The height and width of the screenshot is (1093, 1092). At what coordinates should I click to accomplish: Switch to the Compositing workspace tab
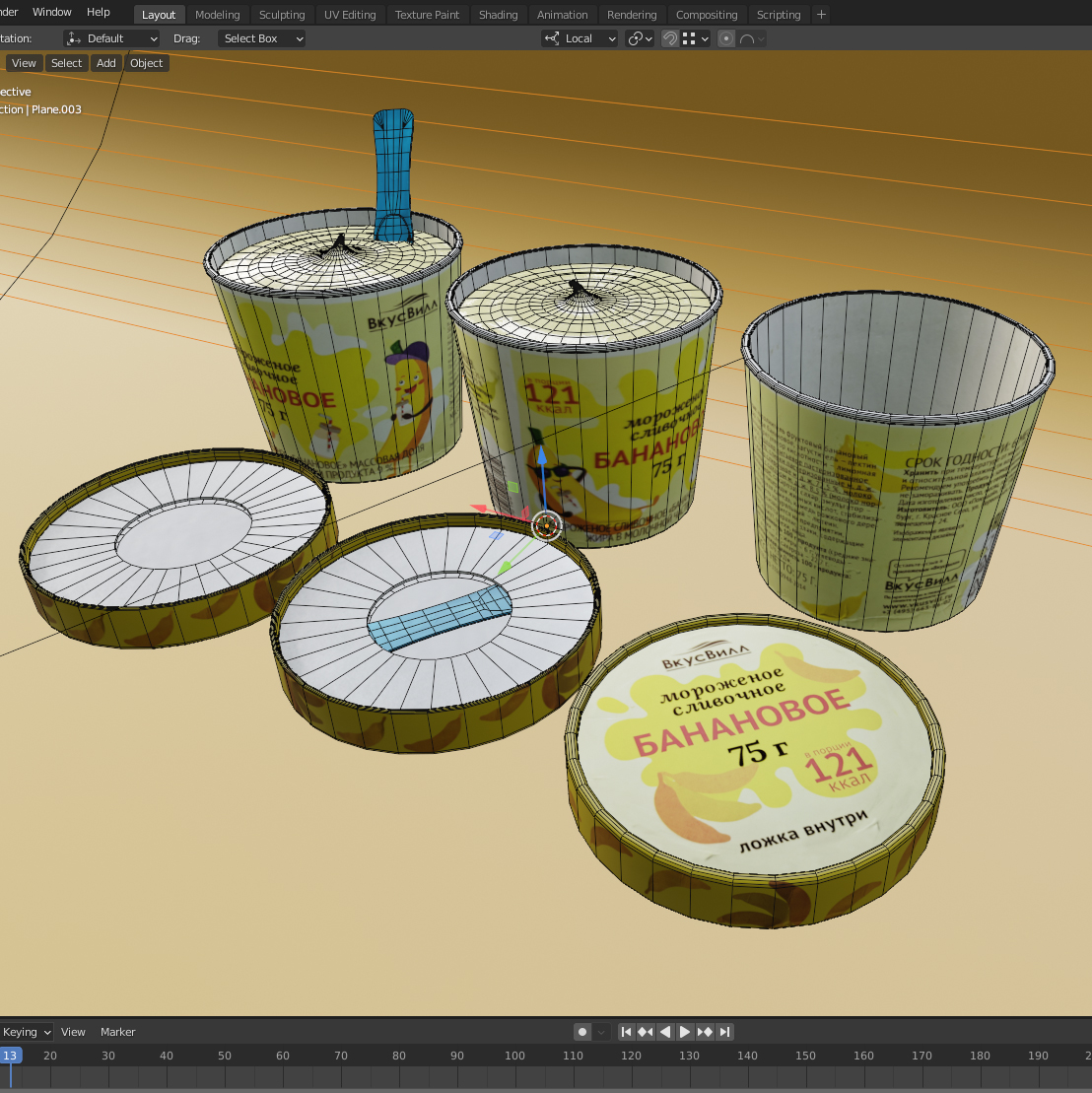(x=707, y=15)
